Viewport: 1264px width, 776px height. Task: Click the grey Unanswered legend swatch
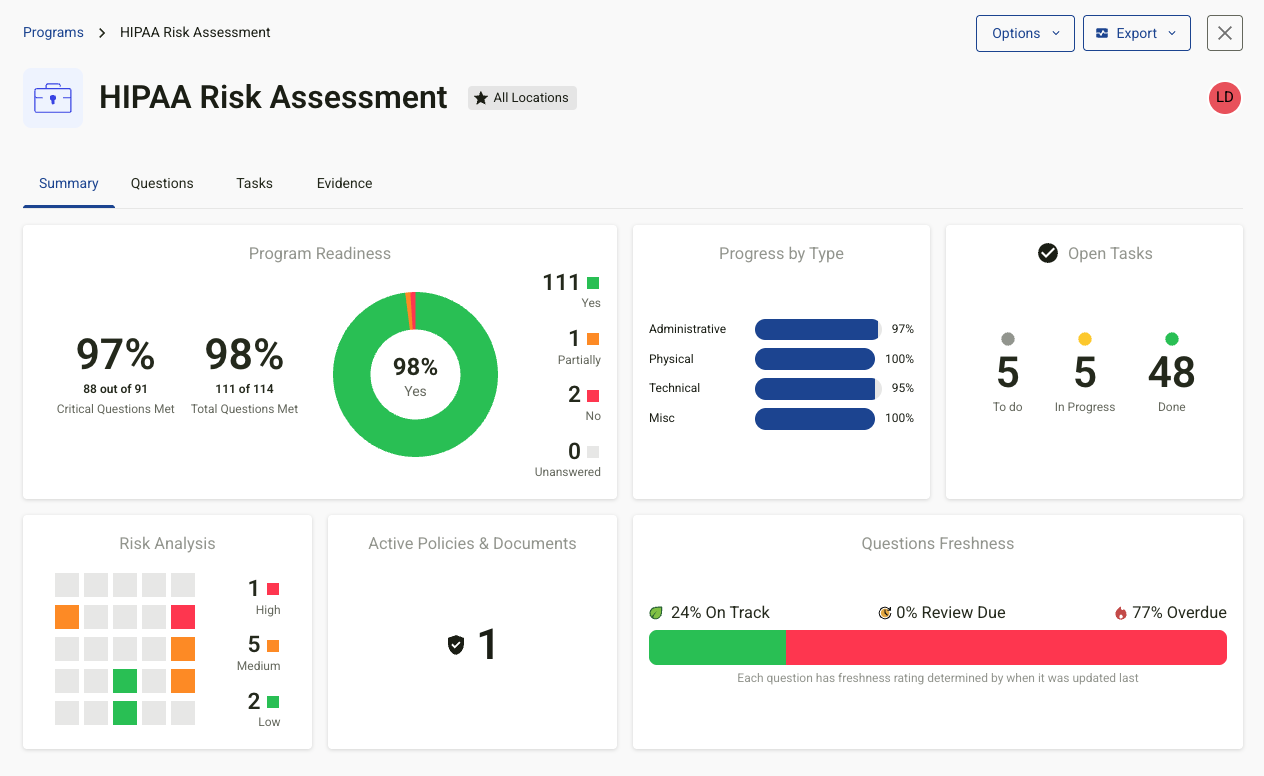click(593, 451)
